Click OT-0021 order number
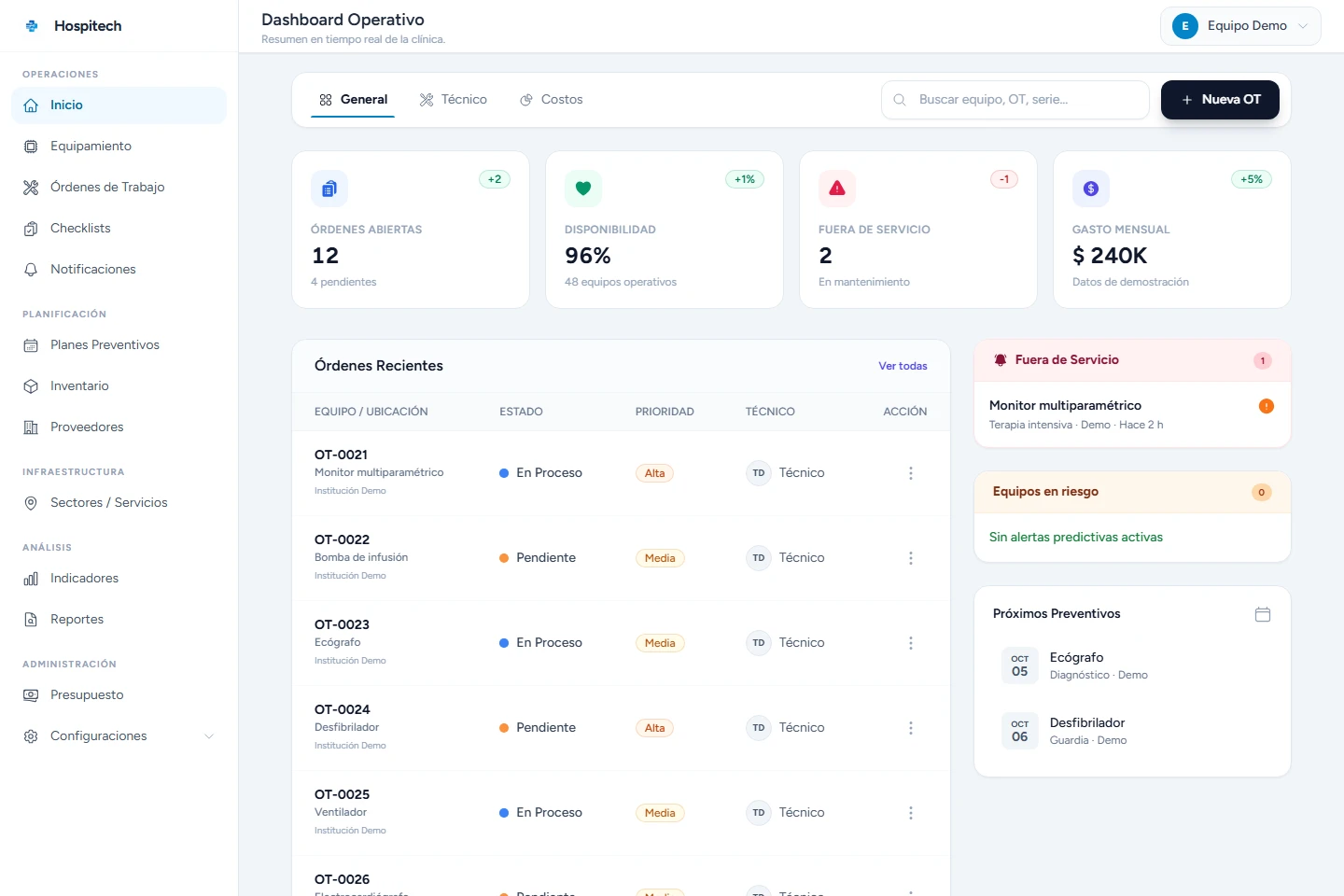This screenshot has width=1344, height=896. pos(342,455)
